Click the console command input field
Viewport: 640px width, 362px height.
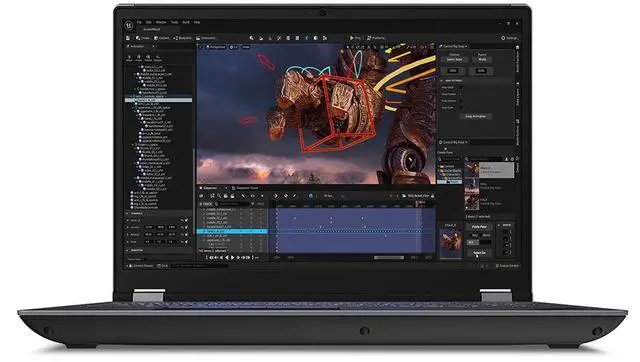click(x=200, y=266)
